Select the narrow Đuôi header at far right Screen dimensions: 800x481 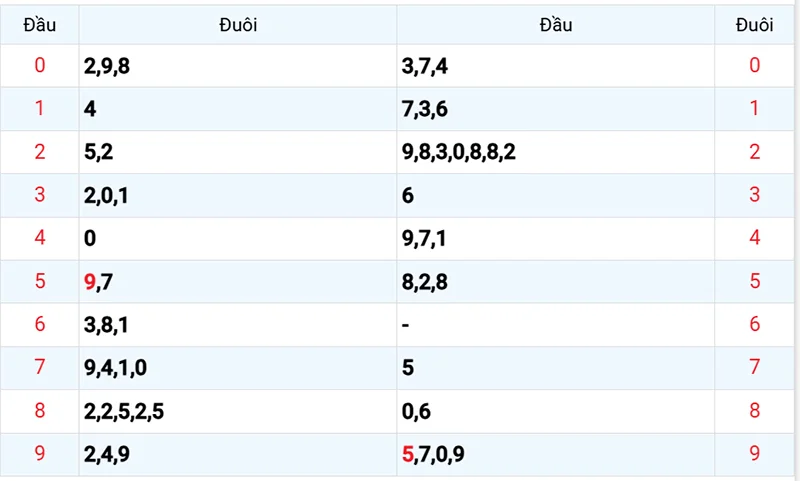[x=754, y=26]
